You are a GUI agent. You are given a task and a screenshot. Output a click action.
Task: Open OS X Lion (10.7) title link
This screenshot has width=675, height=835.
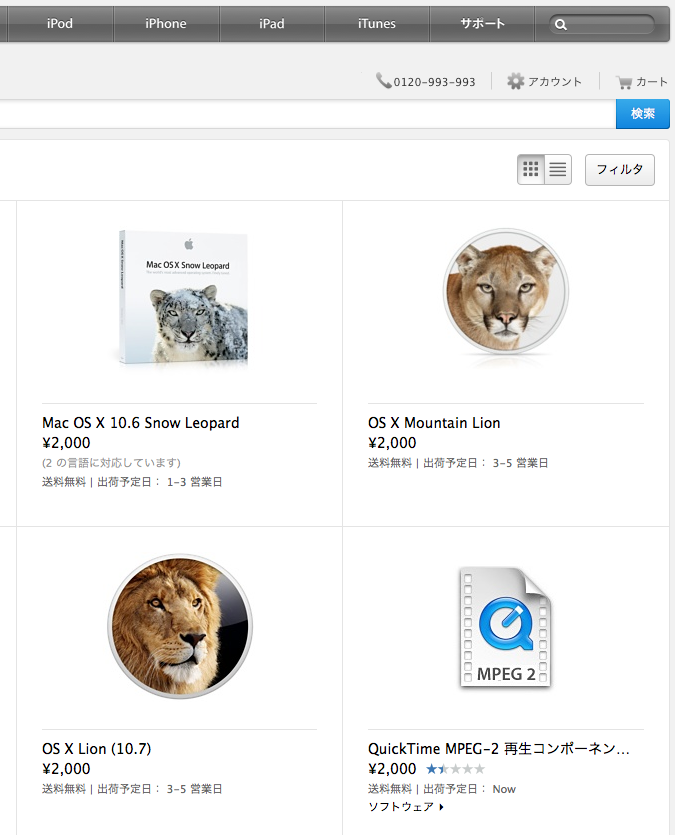[96, 749]
